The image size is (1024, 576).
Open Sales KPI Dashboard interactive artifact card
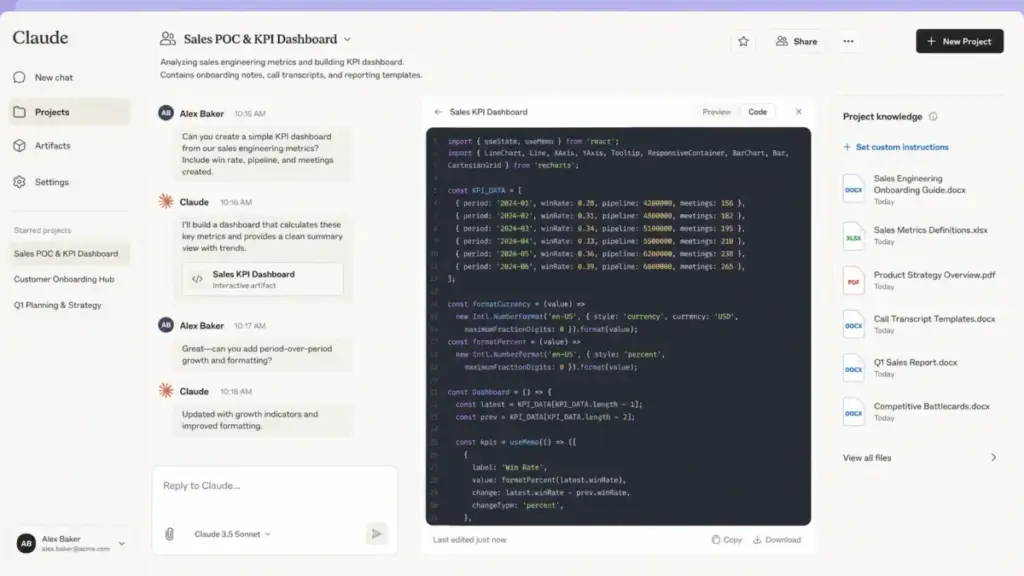[x=263, y=280]
